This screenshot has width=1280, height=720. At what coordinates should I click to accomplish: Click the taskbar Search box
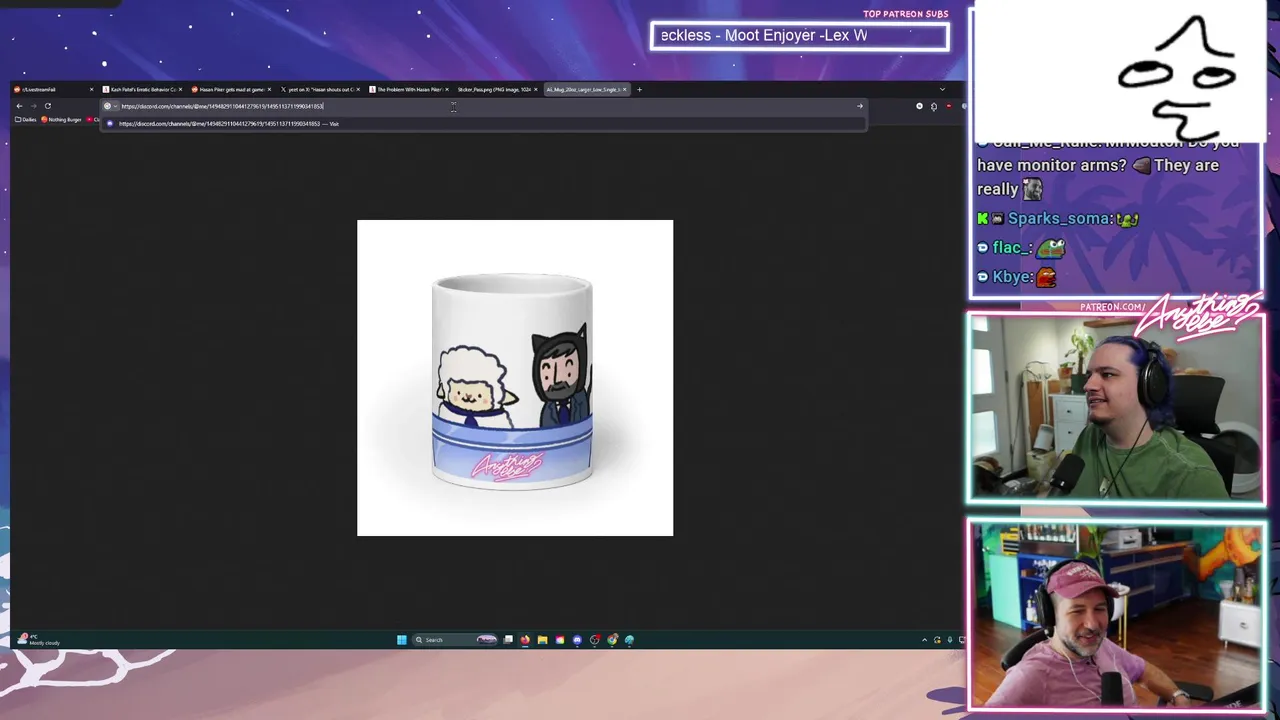[x=455, y=640]
